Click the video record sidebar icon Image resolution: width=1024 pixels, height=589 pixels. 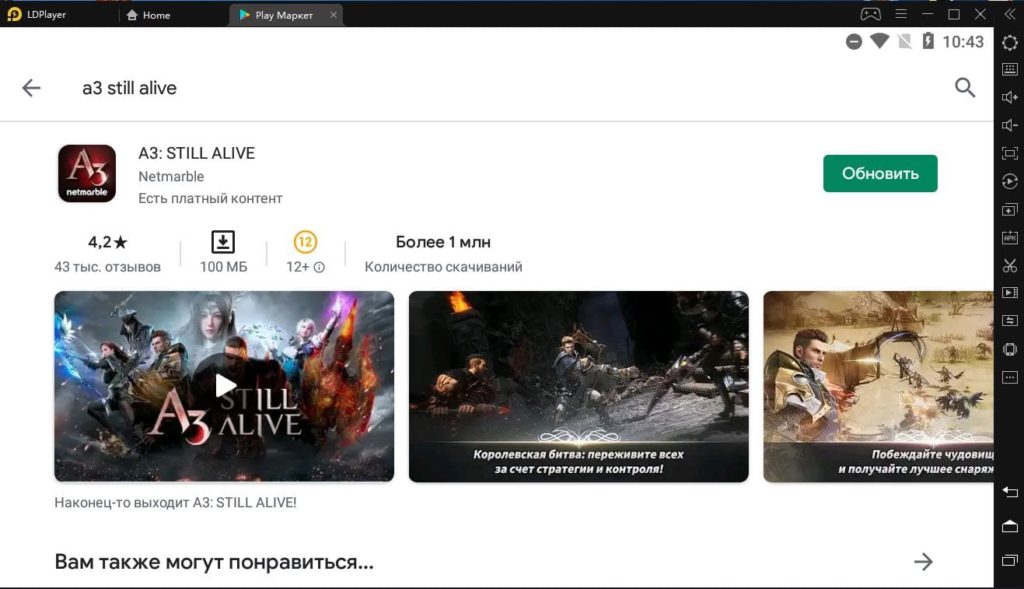[1010, 293]
